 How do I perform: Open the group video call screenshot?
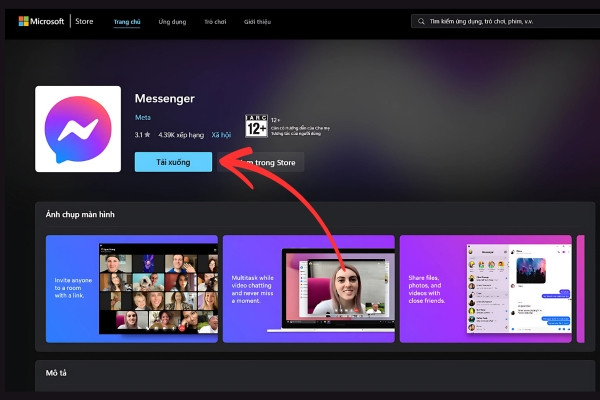132,289
